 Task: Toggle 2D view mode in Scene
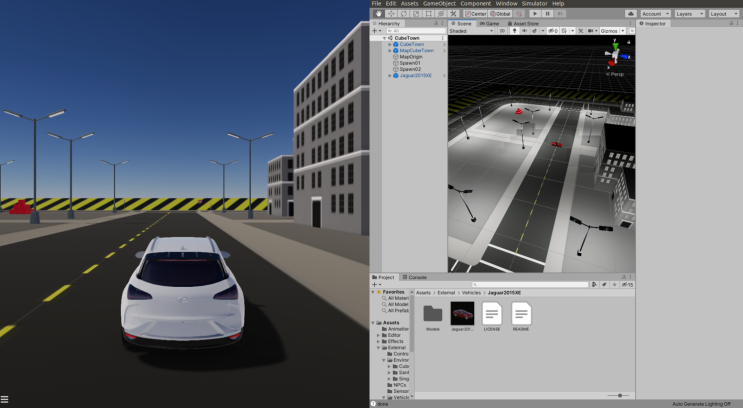tap(504, 31)
